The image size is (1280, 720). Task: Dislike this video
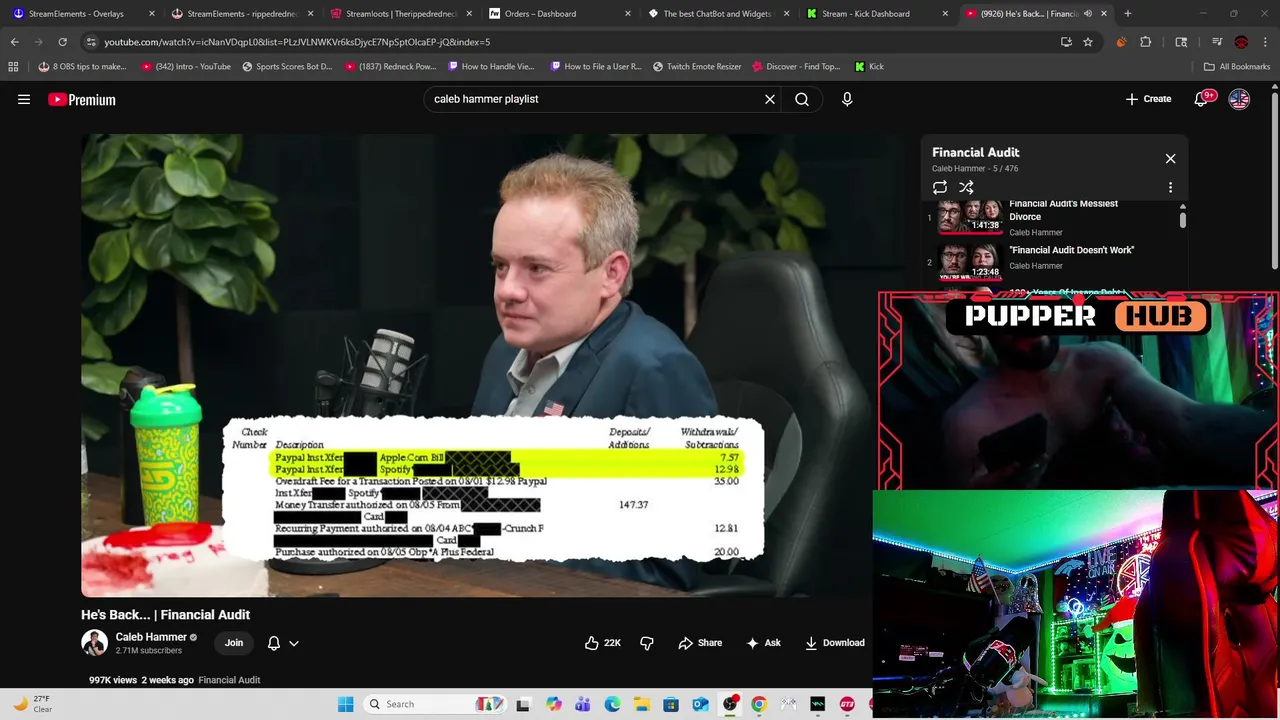click(x=647, y=643)
